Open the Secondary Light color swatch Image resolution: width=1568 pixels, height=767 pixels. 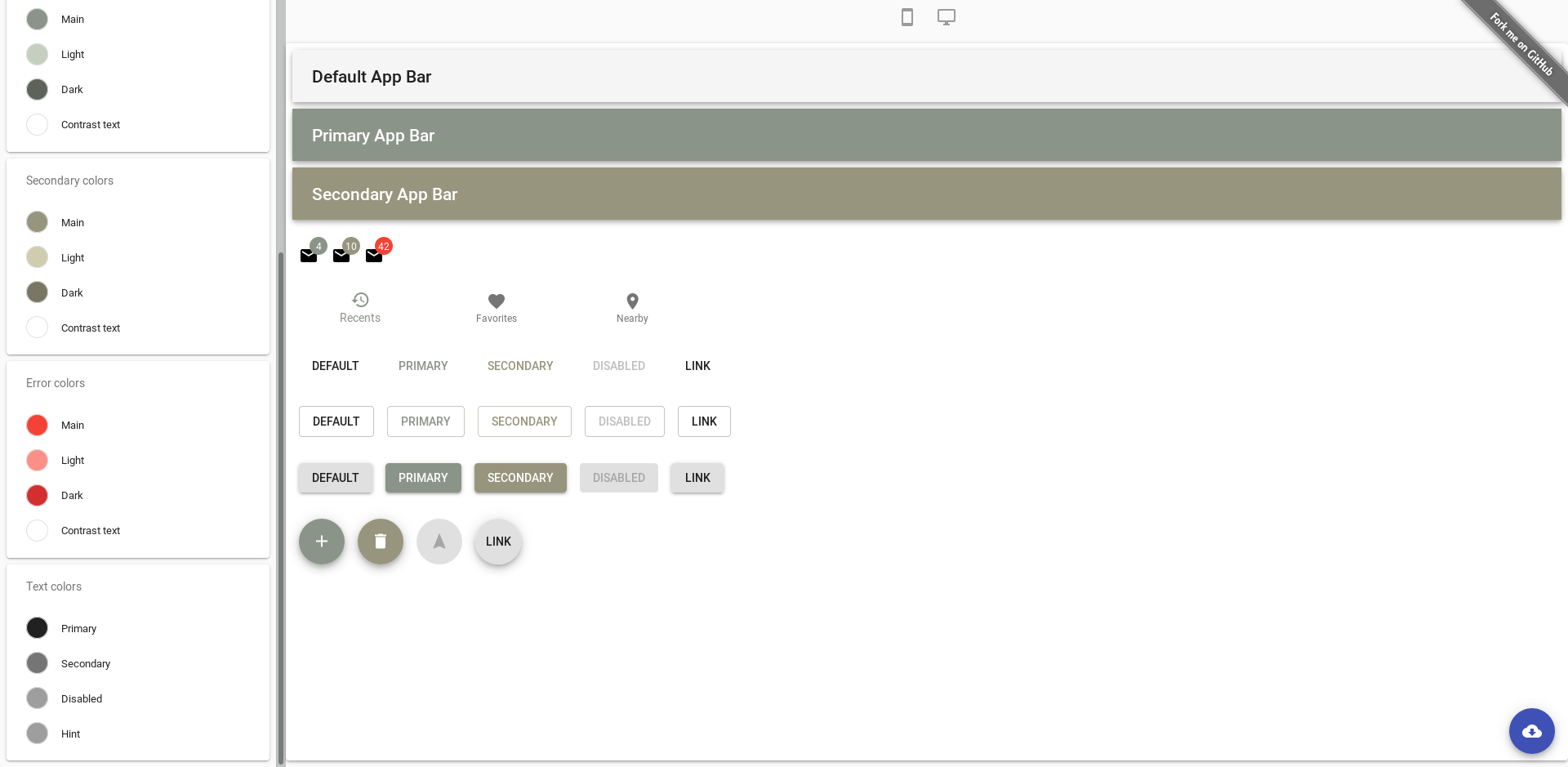pos(37,256)
